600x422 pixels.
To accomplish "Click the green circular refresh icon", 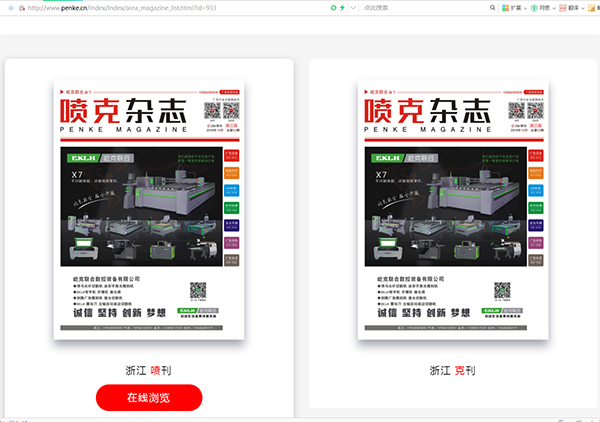I will (x=333, y=8).
